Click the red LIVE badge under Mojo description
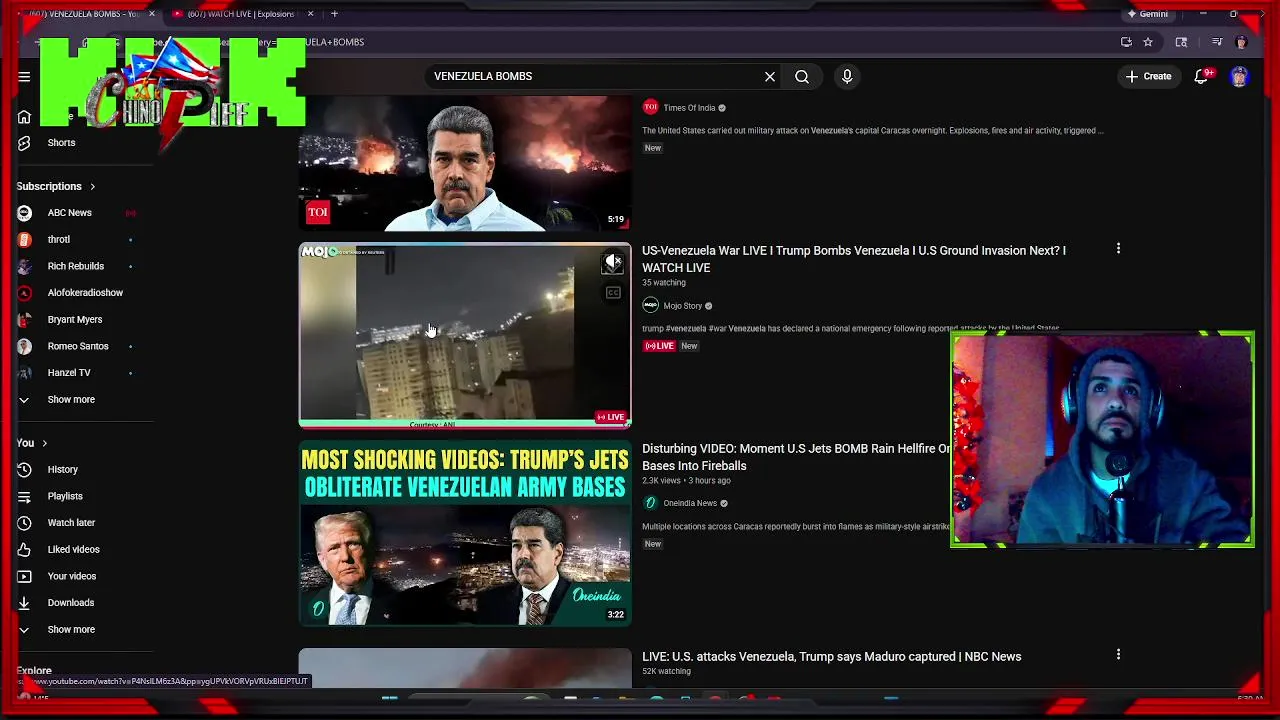The height and width of the screenshot is (720, 1280). click(x=659, y=346)
